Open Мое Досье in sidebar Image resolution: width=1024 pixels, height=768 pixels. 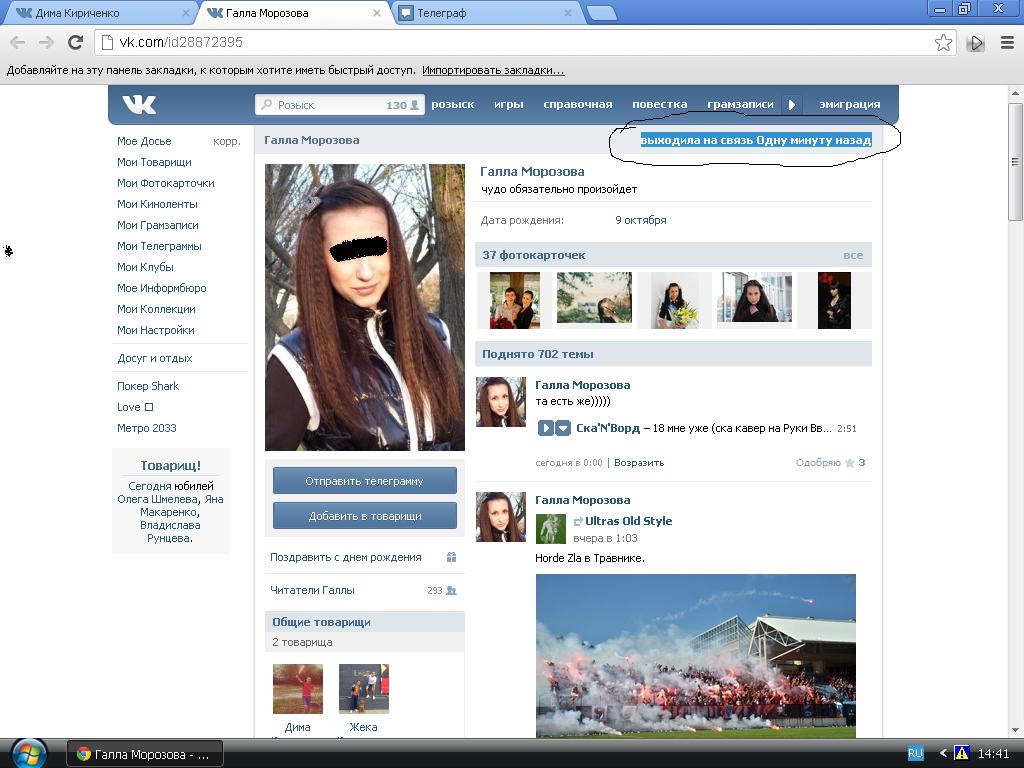(144, 141)
